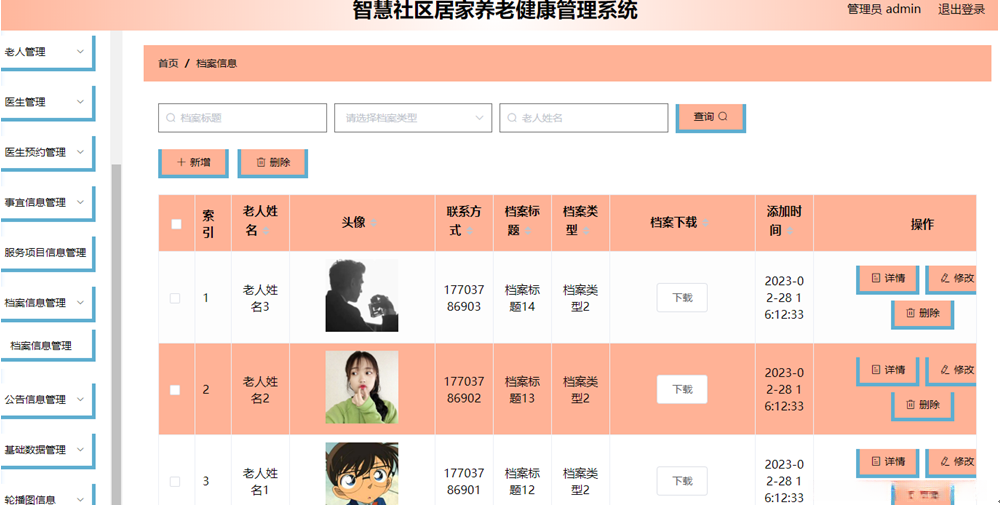Click sort arrows in 添加时间 column header

pyautogui.click(x=790, y=230)
